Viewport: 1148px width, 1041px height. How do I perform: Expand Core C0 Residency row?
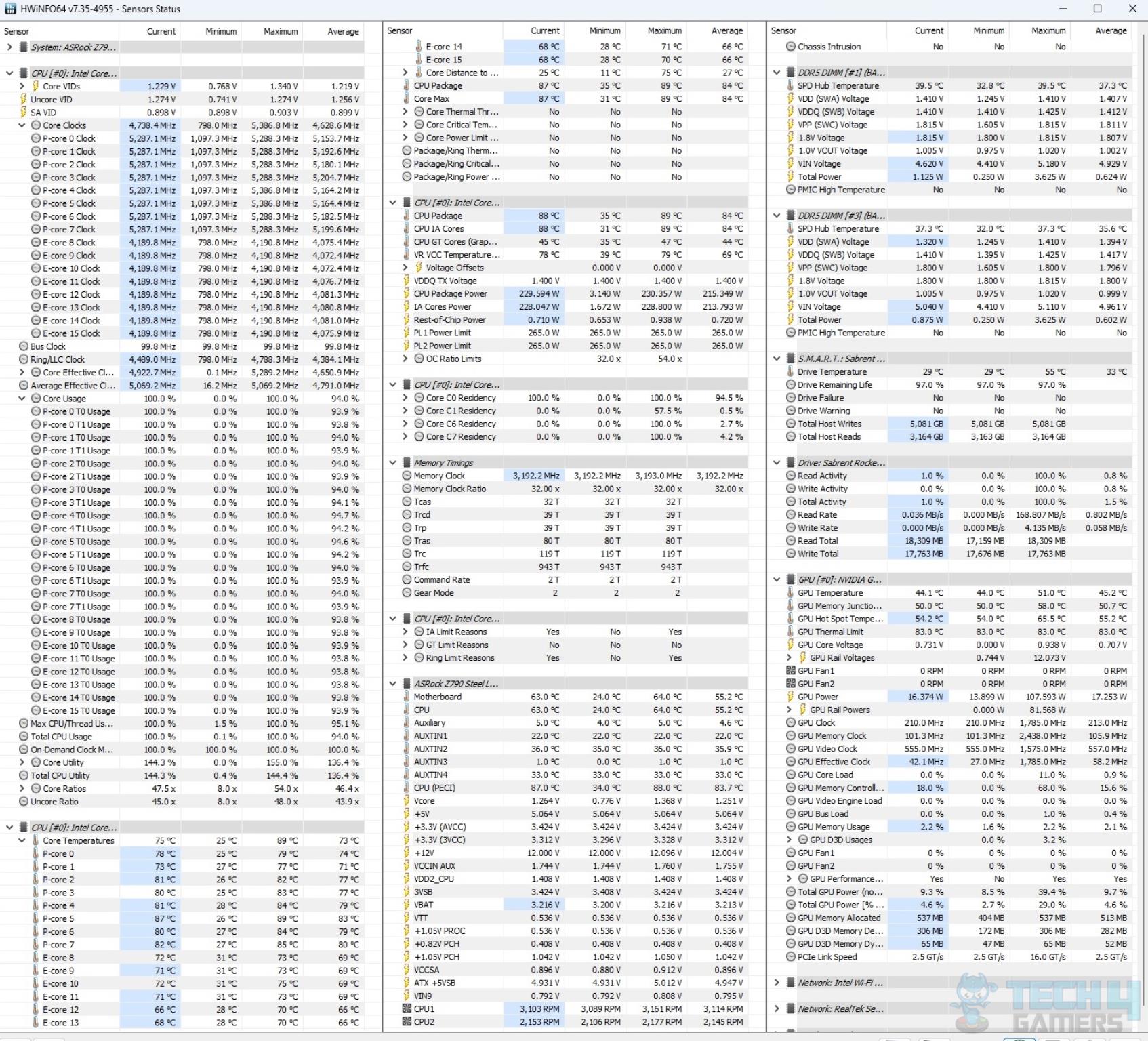tap(405, 398)
